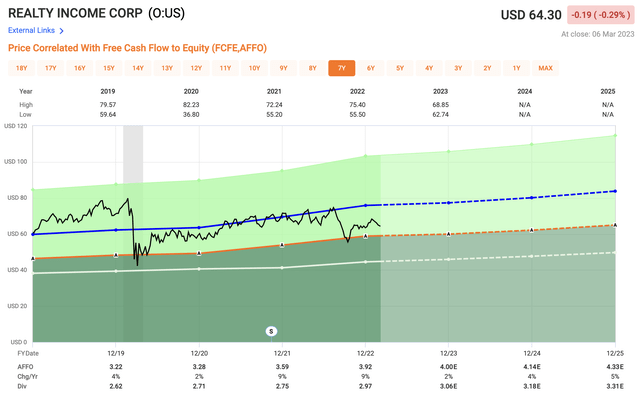Viewport: 640px width, 393px height.
Task: Click the blue line point at 12/22
Action: pyautogui.click(x=365, y=205)
